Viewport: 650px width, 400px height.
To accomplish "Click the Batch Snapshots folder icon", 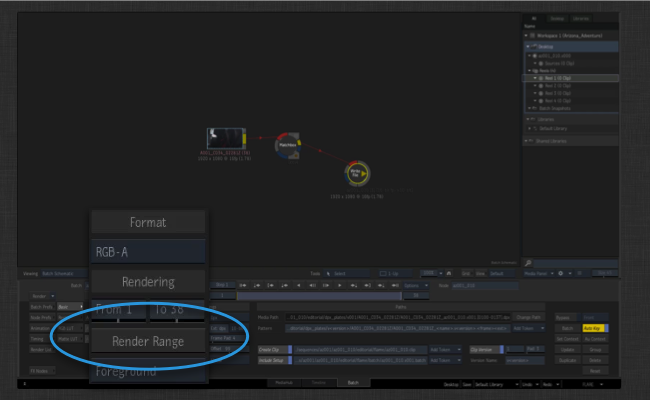I will 535,108.
